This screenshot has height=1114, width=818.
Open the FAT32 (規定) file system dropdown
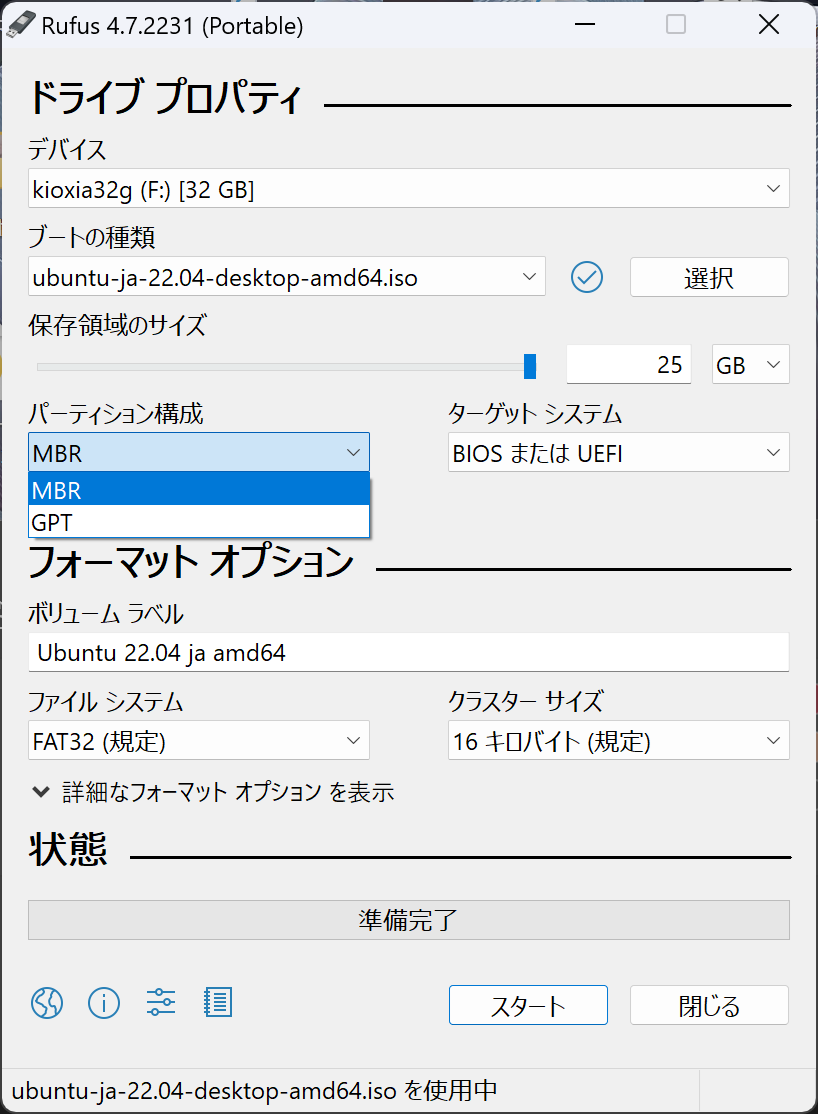(x=199, y=740)
